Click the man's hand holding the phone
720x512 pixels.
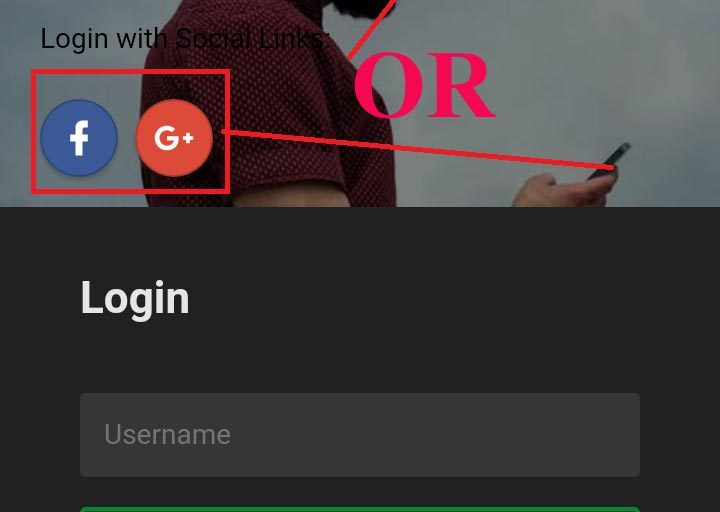pos(567,188)
